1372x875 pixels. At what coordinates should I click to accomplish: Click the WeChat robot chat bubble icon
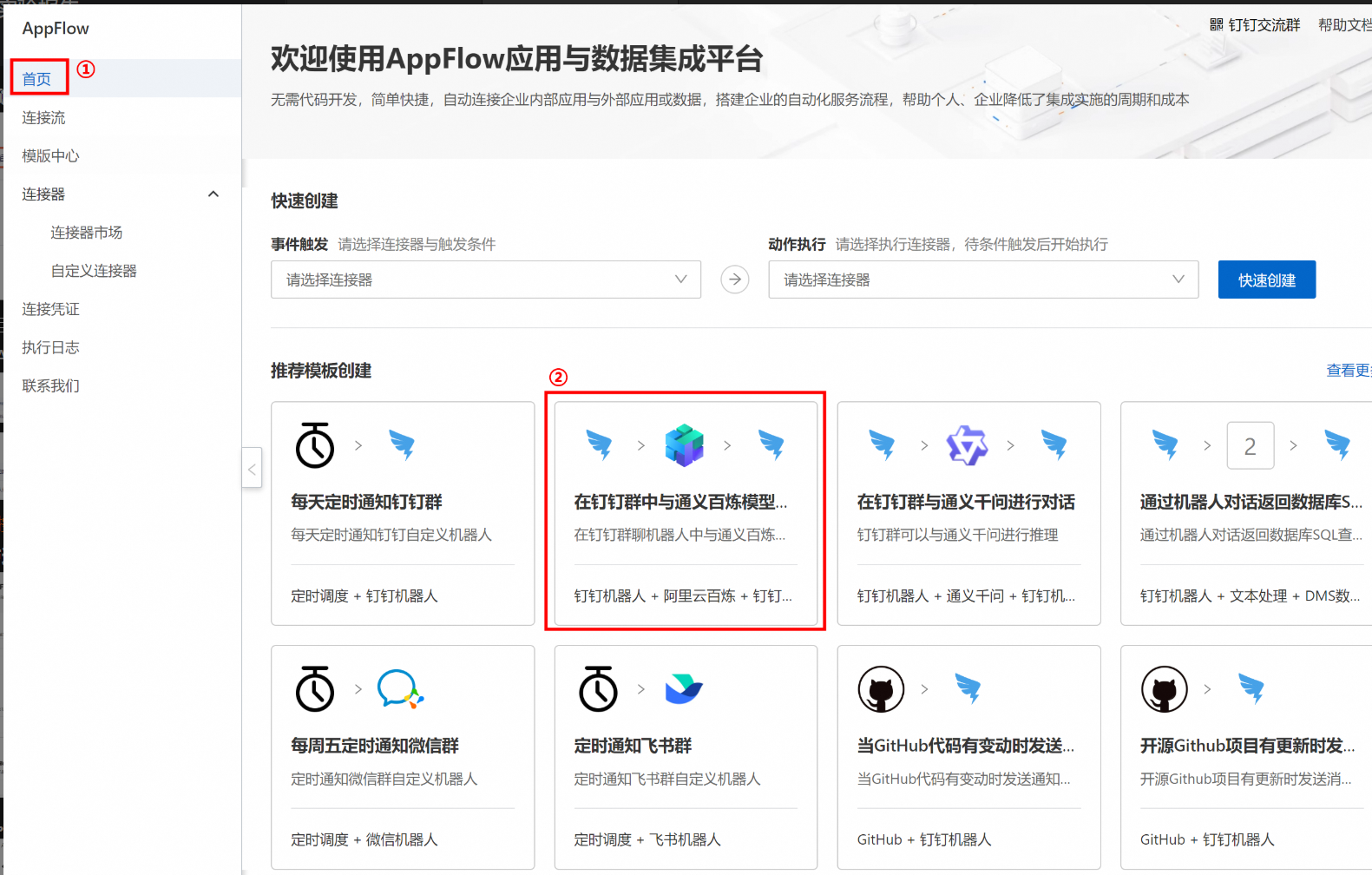click(401, 689)
